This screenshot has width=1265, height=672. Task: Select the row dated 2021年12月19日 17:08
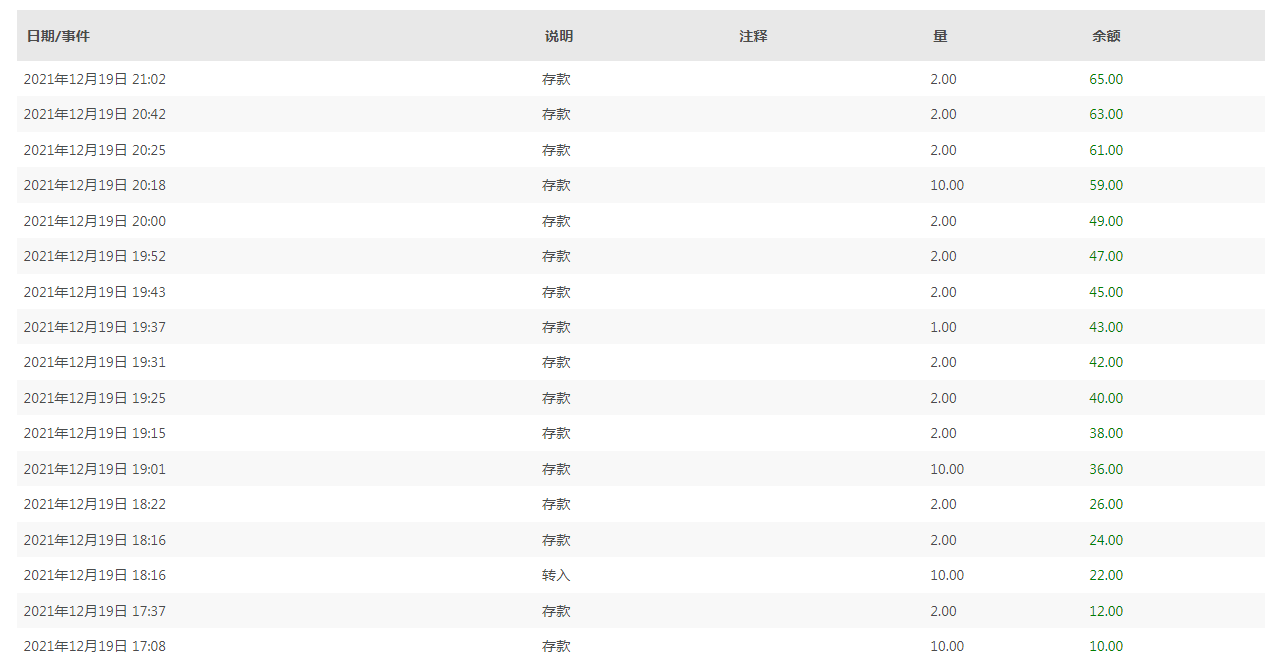641,646
